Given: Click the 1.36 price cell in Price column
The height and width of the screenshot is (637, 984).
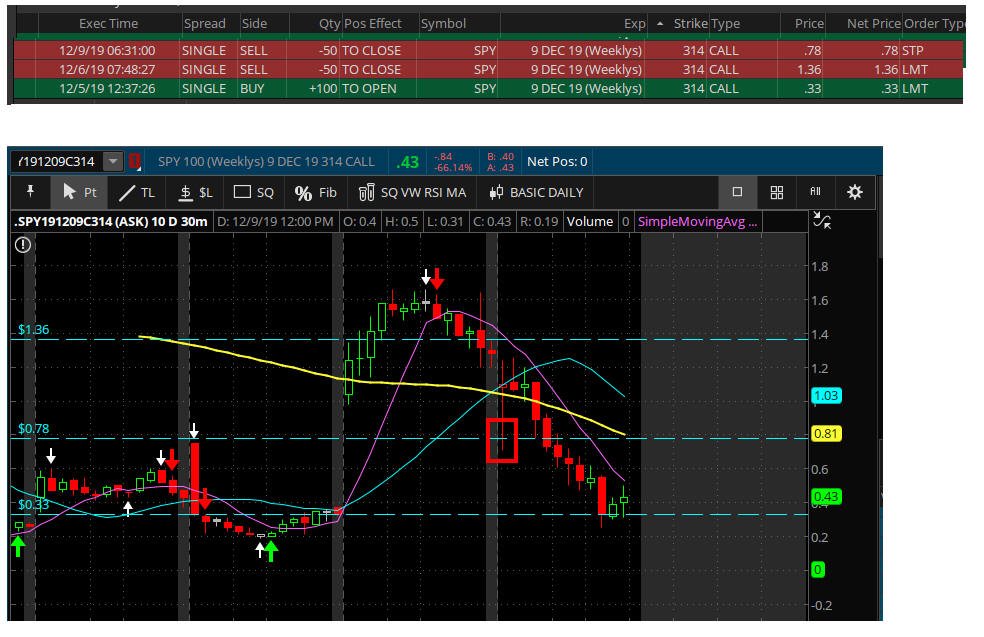Looking at the screenshot, I should click(808, 70).
